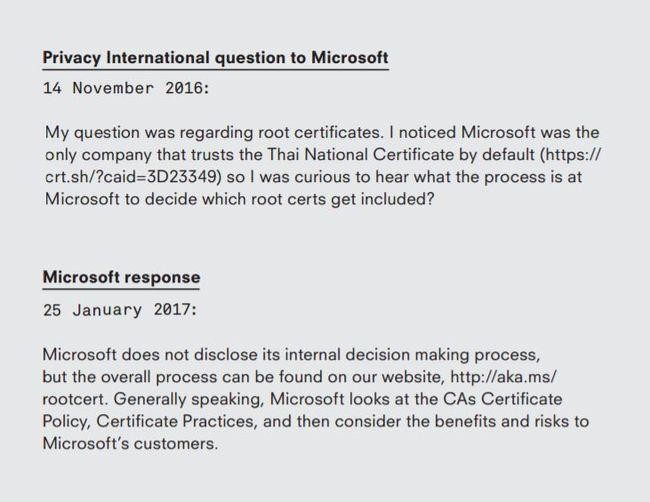This screenshot has width=650, height=502.
Task: Click the 'Microsoft response' heading
Action: click(x=121, y=277)
